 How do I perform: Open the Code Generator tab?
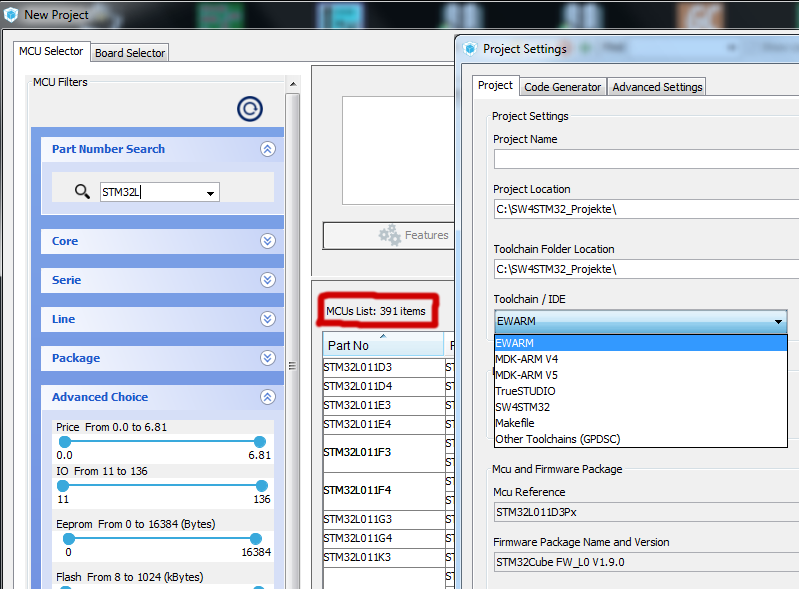(563, 87)
